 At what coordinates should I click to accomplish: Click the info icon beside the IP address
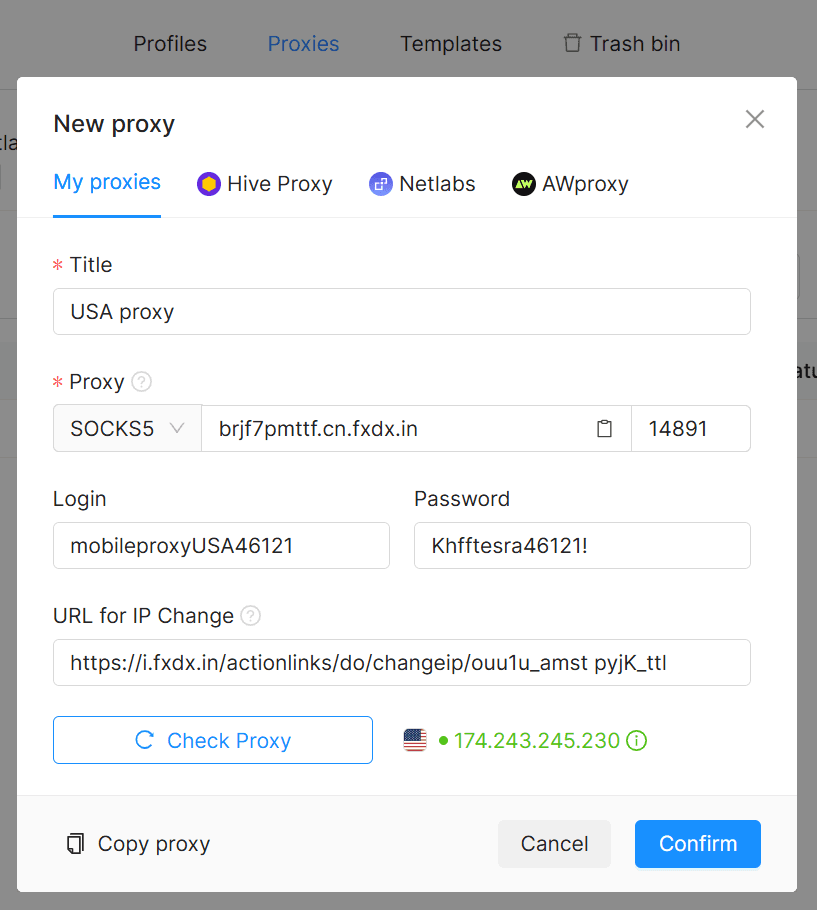pyautogui.click(x=636, y=740)
